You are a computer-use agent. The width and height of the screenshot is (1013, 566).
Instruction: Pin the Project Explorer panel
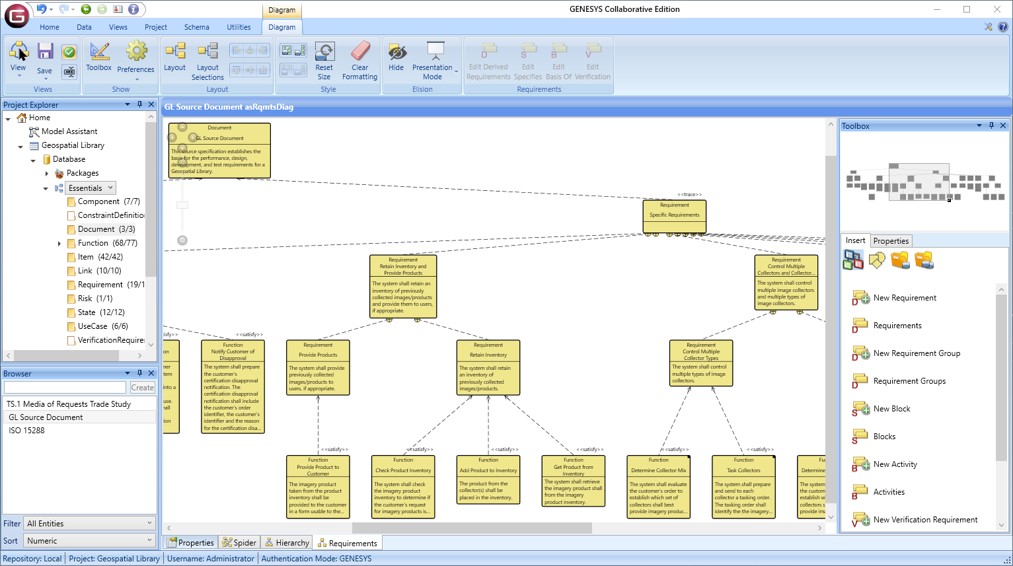[x=139, y=105]
